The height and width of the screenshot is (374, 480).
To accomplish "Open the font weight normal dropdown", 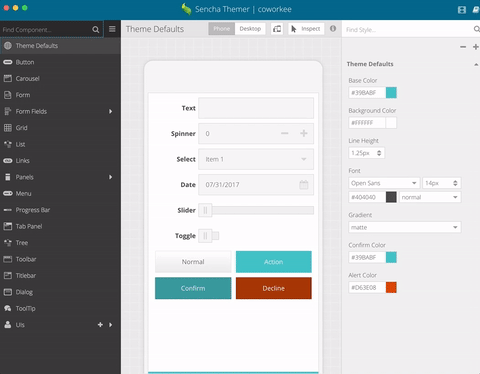I will 430,197.
